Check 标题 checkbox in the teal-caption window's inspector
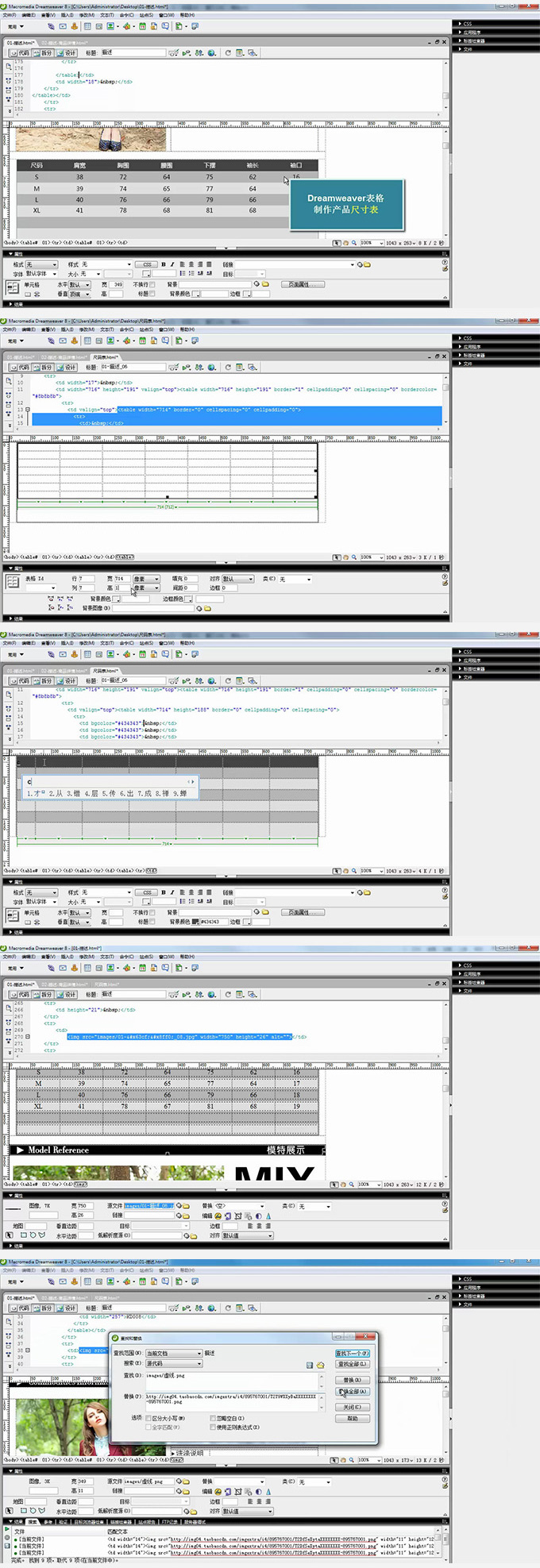The image size is (540, 1568). (152, 294)
